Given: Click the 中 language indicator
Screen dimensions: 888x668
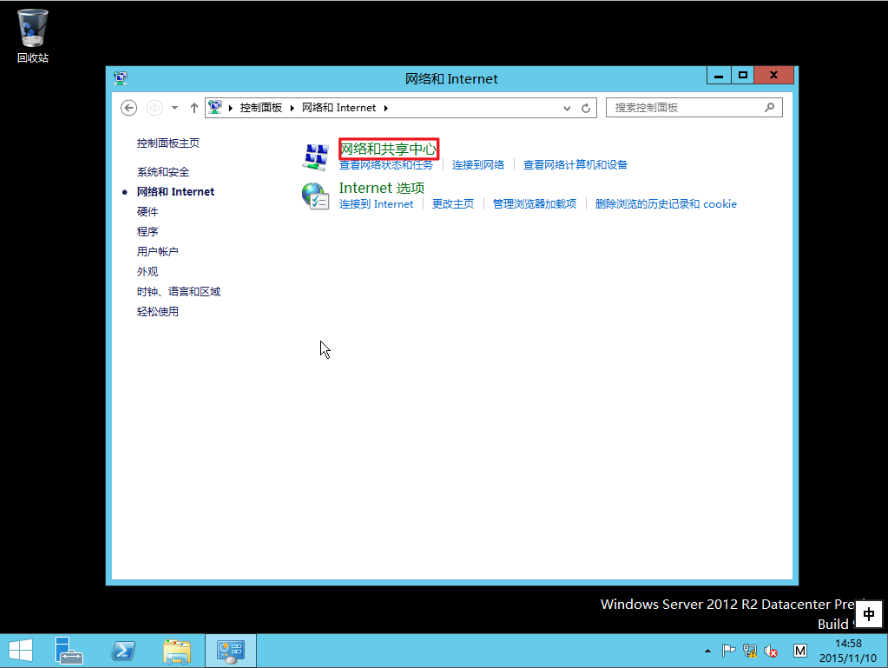Looking at the screenshot, I should (869, 614).
